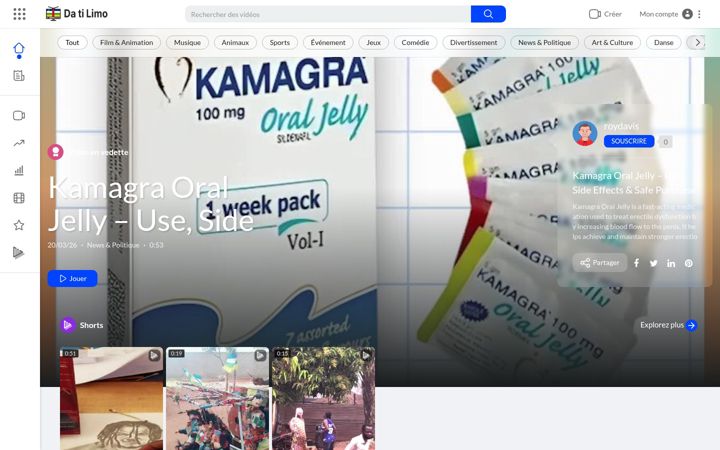
Task: Select the Musique category
Action: (x=187, y=42)
